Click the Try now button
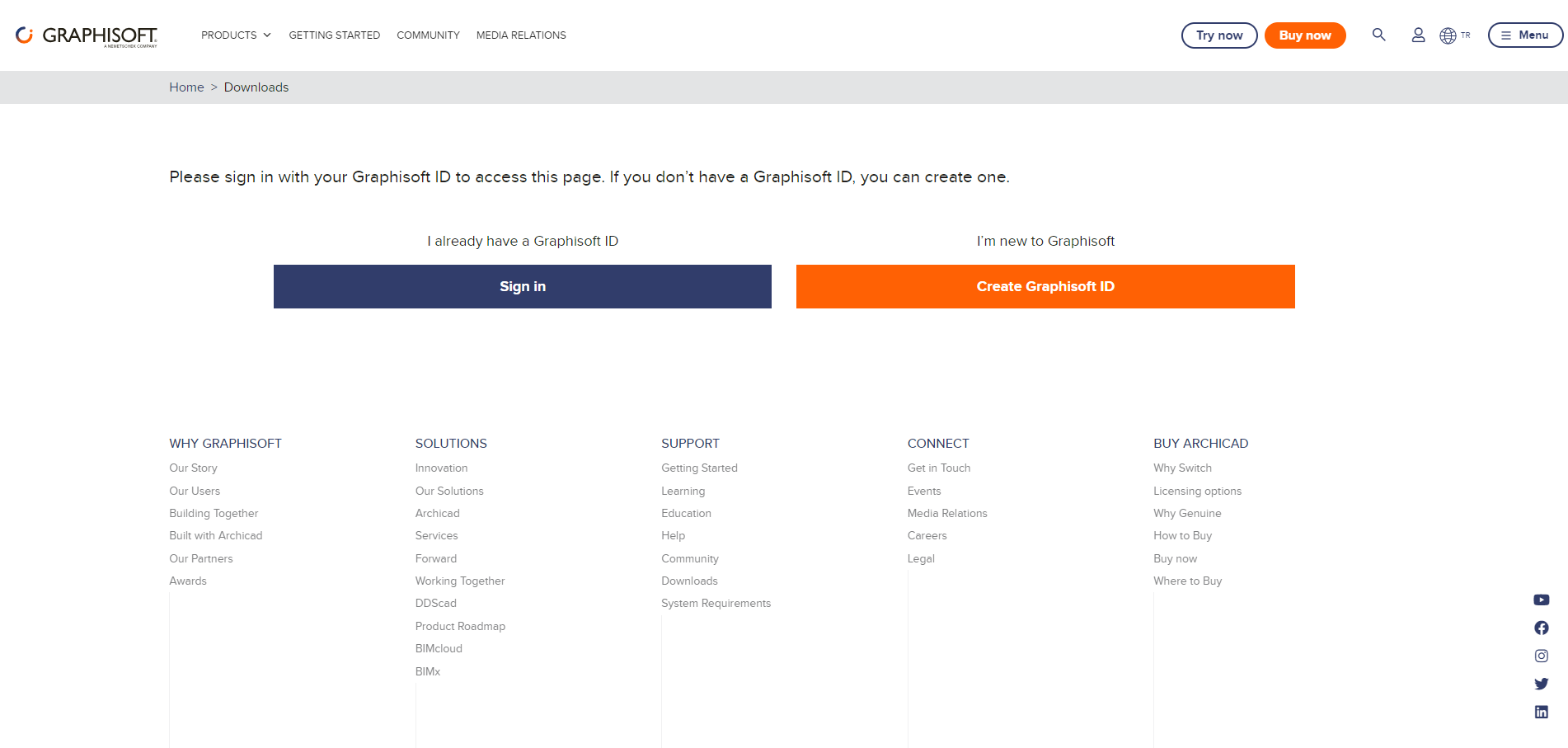Image resolution: width=1568 pixels, height=748 pixels. click(1219, 35)
